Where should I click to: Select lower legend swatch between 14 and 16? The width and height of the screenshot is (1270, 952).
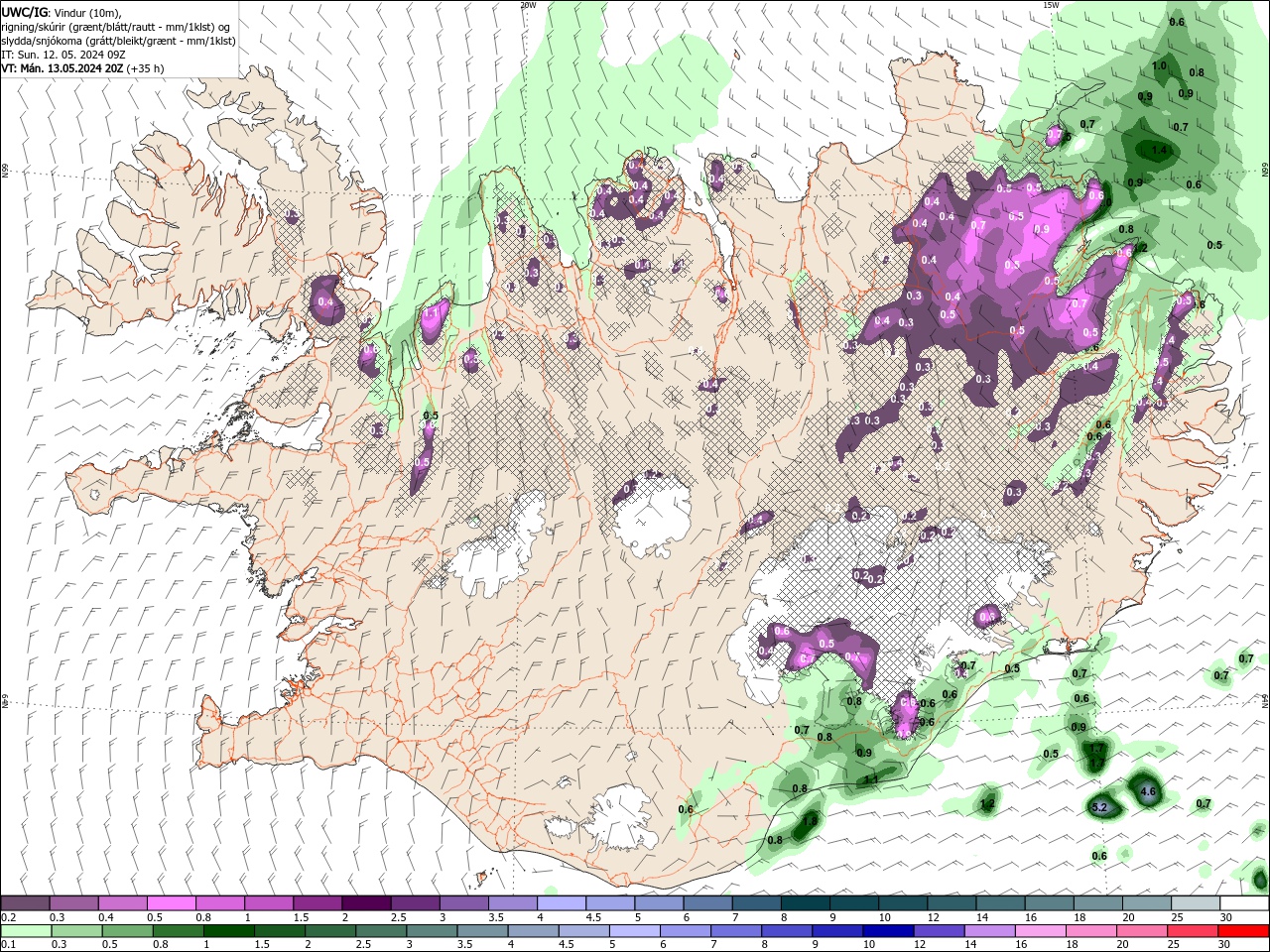point(990,931)
